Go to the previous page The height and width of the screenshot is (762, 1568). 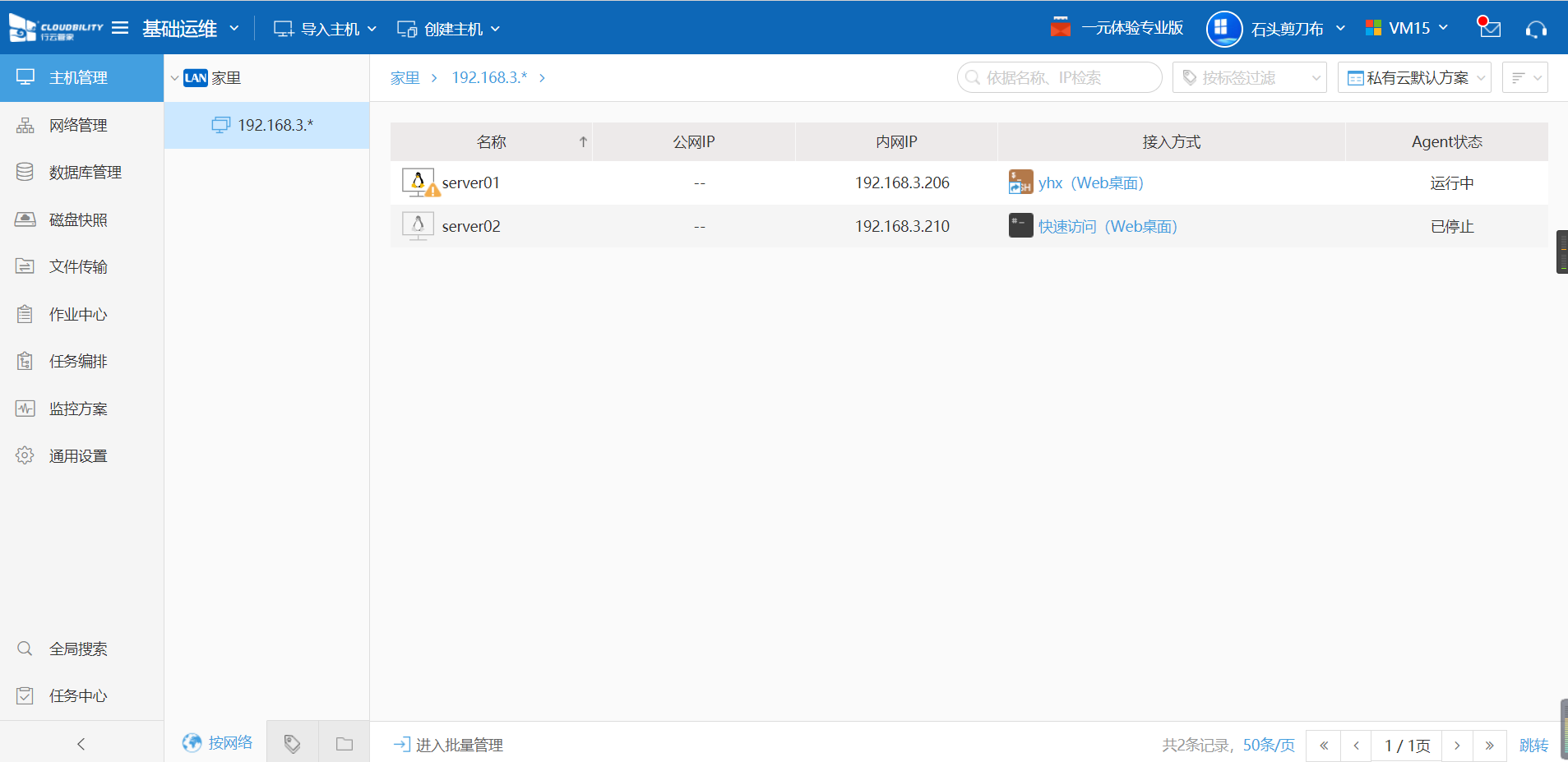point(1356,746)
